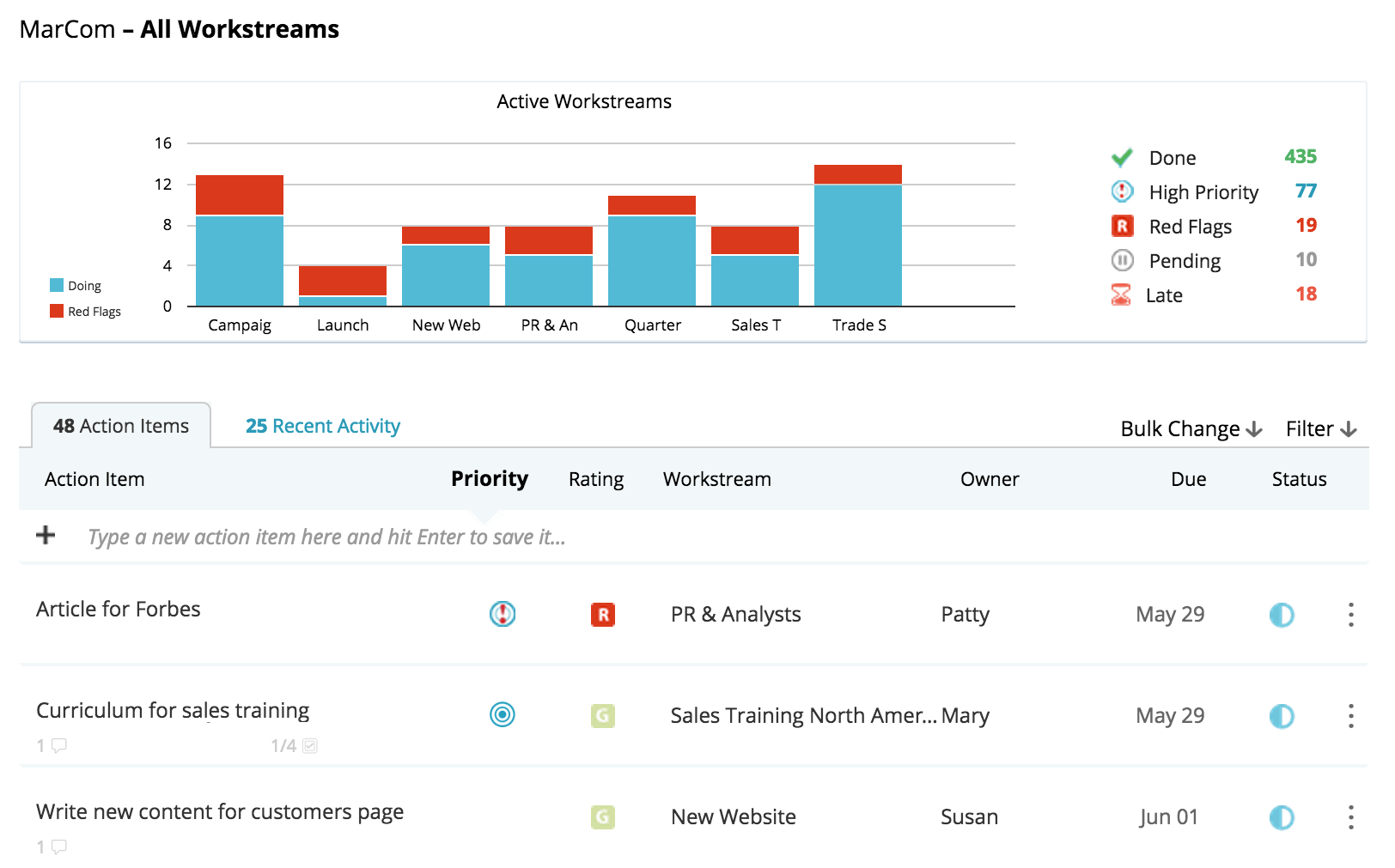Click the target priority icon on Curriculum for sales training
The height and width of the screenshot is (868, 1395).
point(503,714)
